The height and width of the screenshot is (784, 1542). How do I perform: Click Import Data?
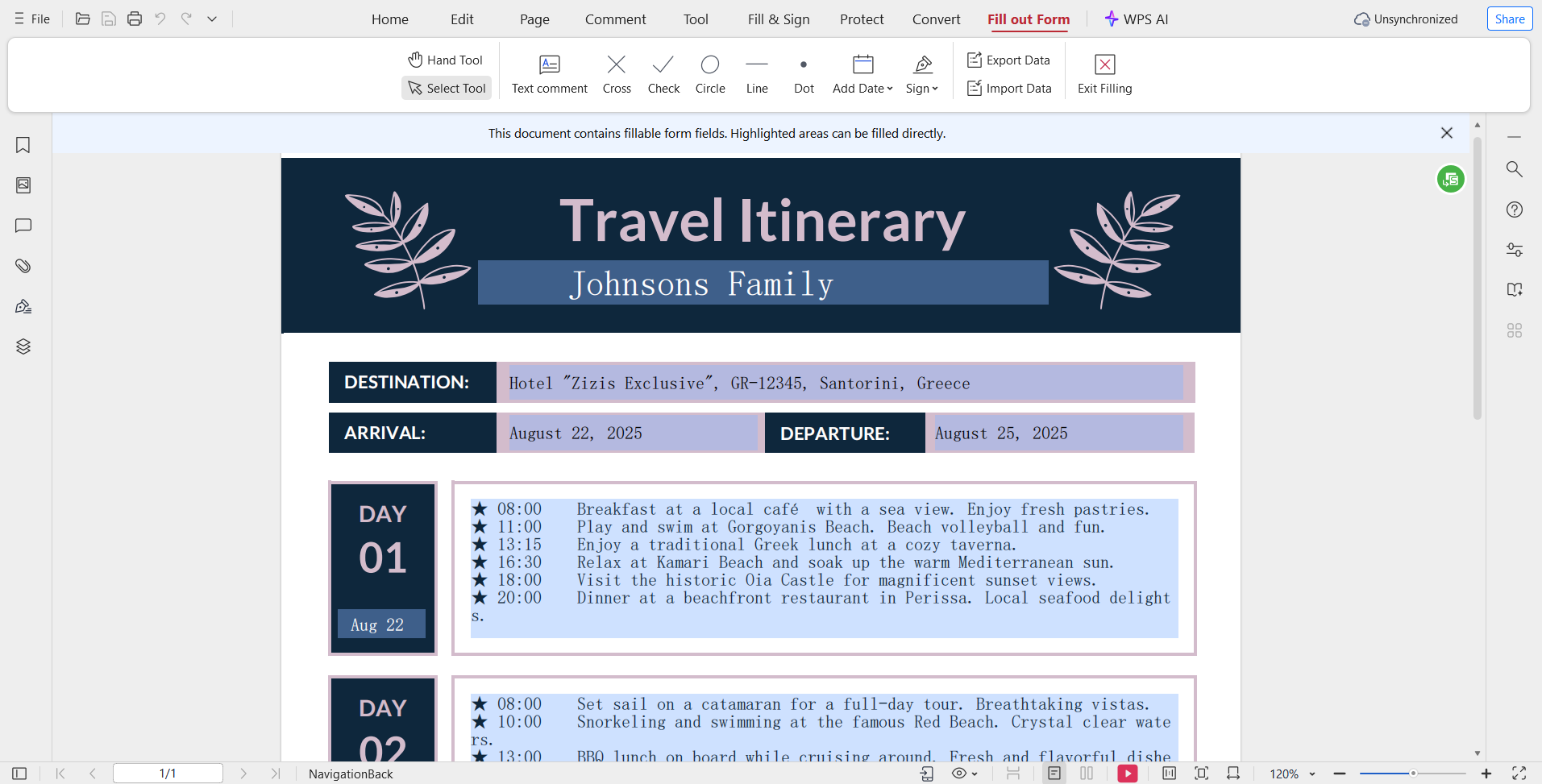pos(1009,88)
